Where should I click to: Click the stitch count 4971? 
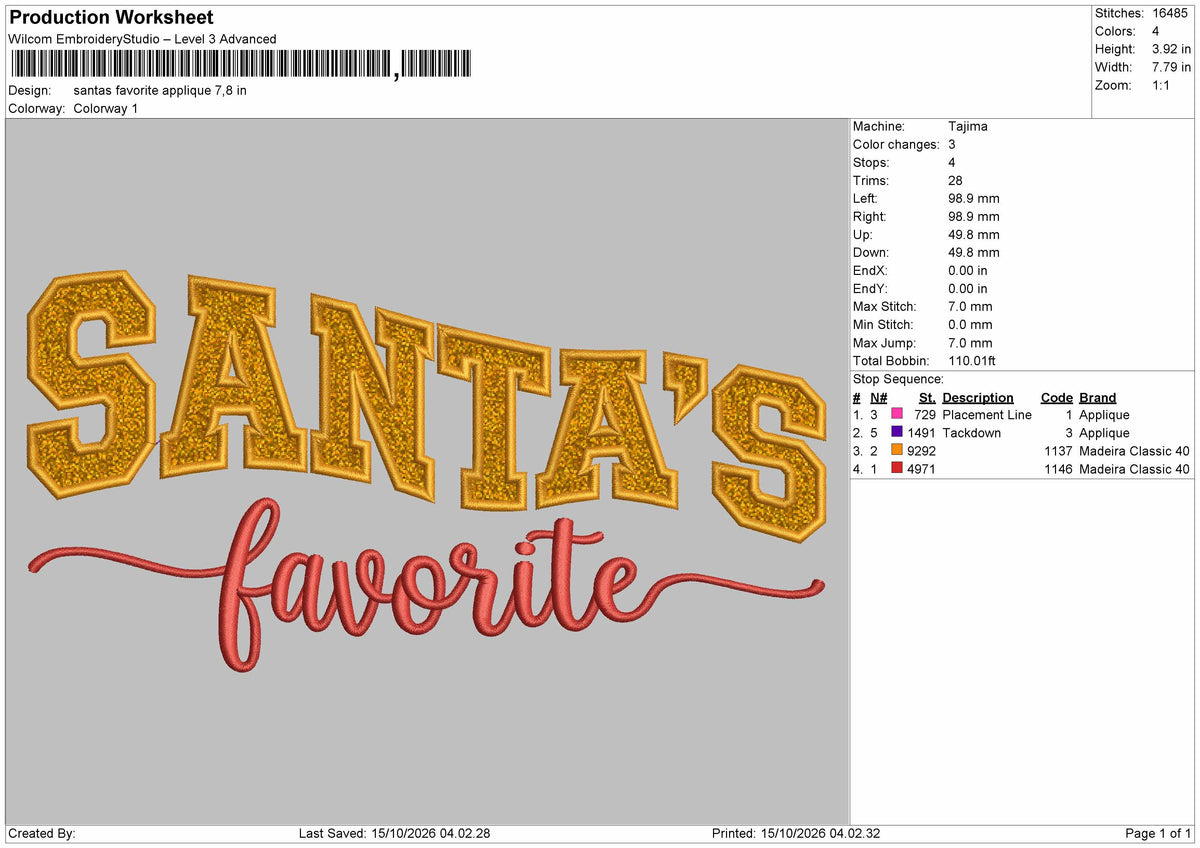[921, 468]
